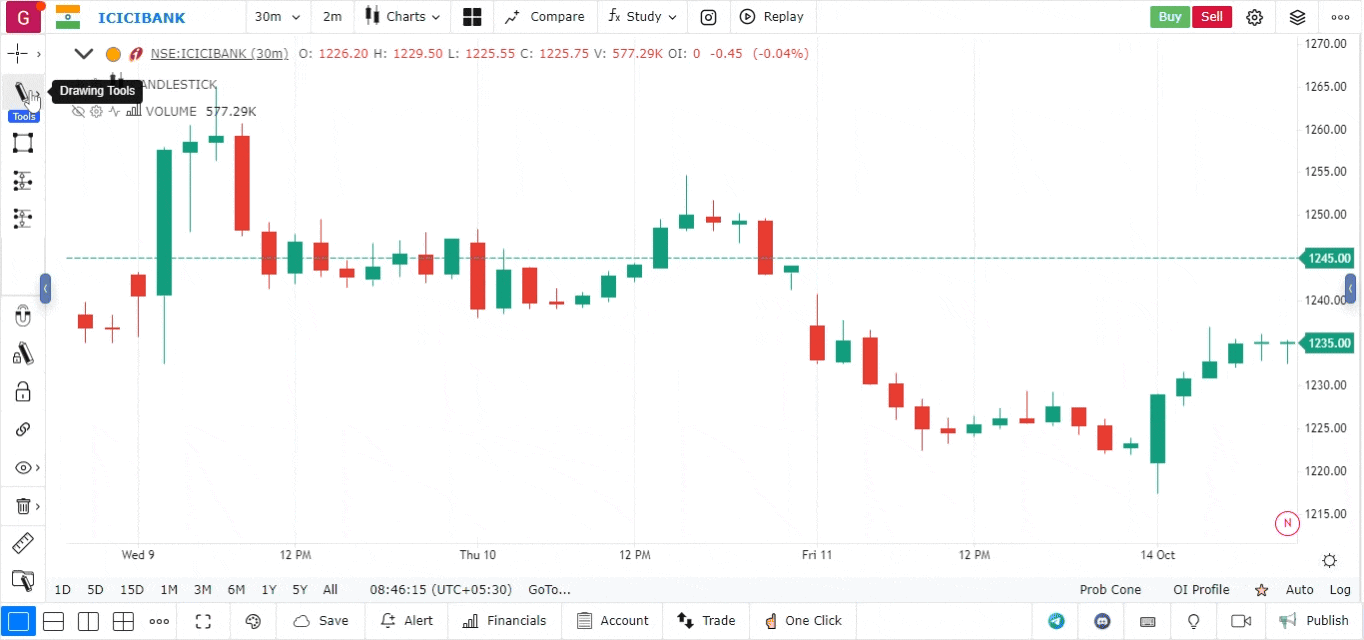The width and height of the screenshot is (1364, 640).
Task: Click the Discord icon in bottom bar
Action: point(1103,621)
